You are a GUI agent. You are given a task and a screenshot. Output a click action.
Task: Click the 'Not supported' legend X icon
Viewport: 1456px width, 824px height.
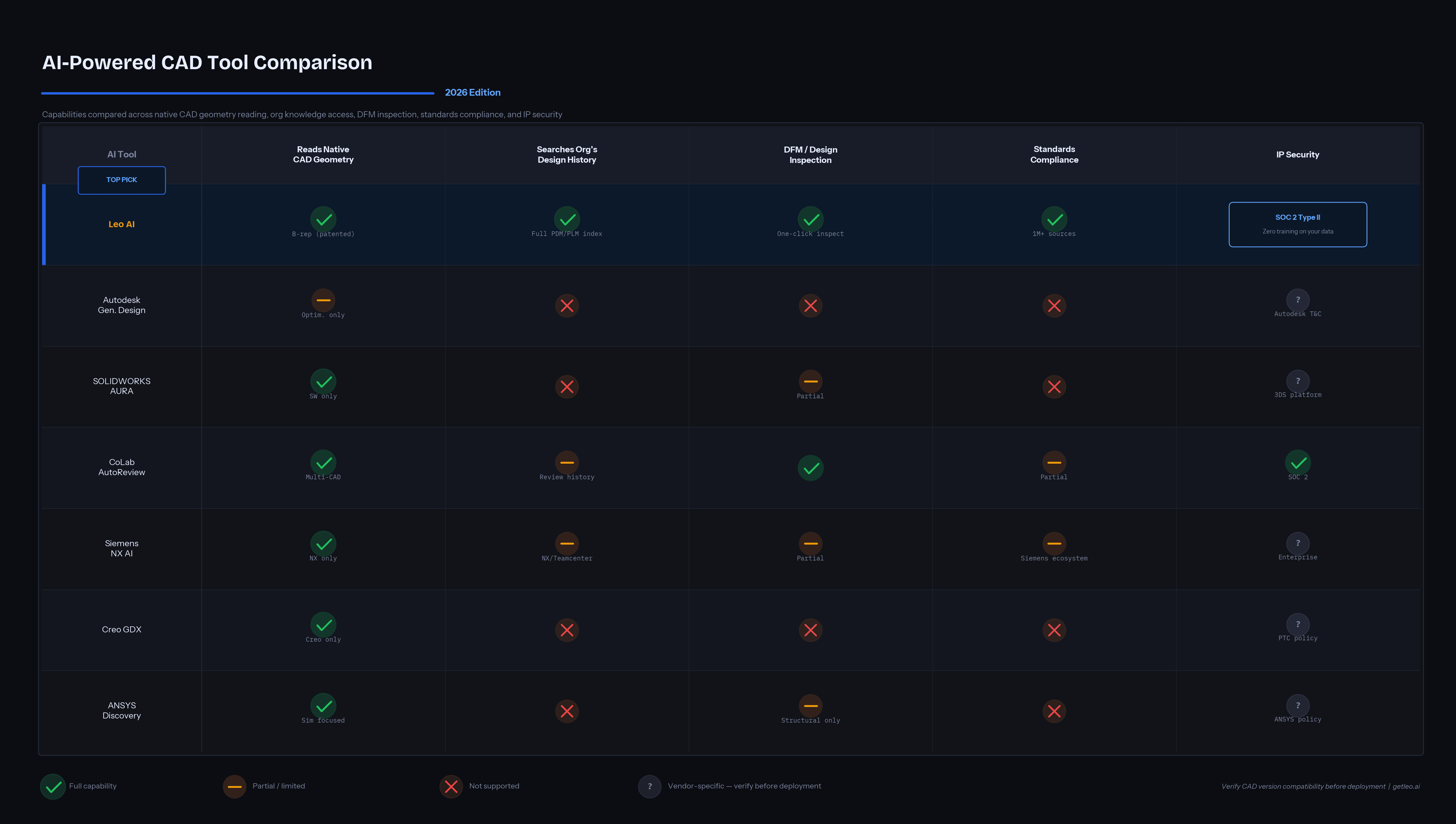pos(451,786)
